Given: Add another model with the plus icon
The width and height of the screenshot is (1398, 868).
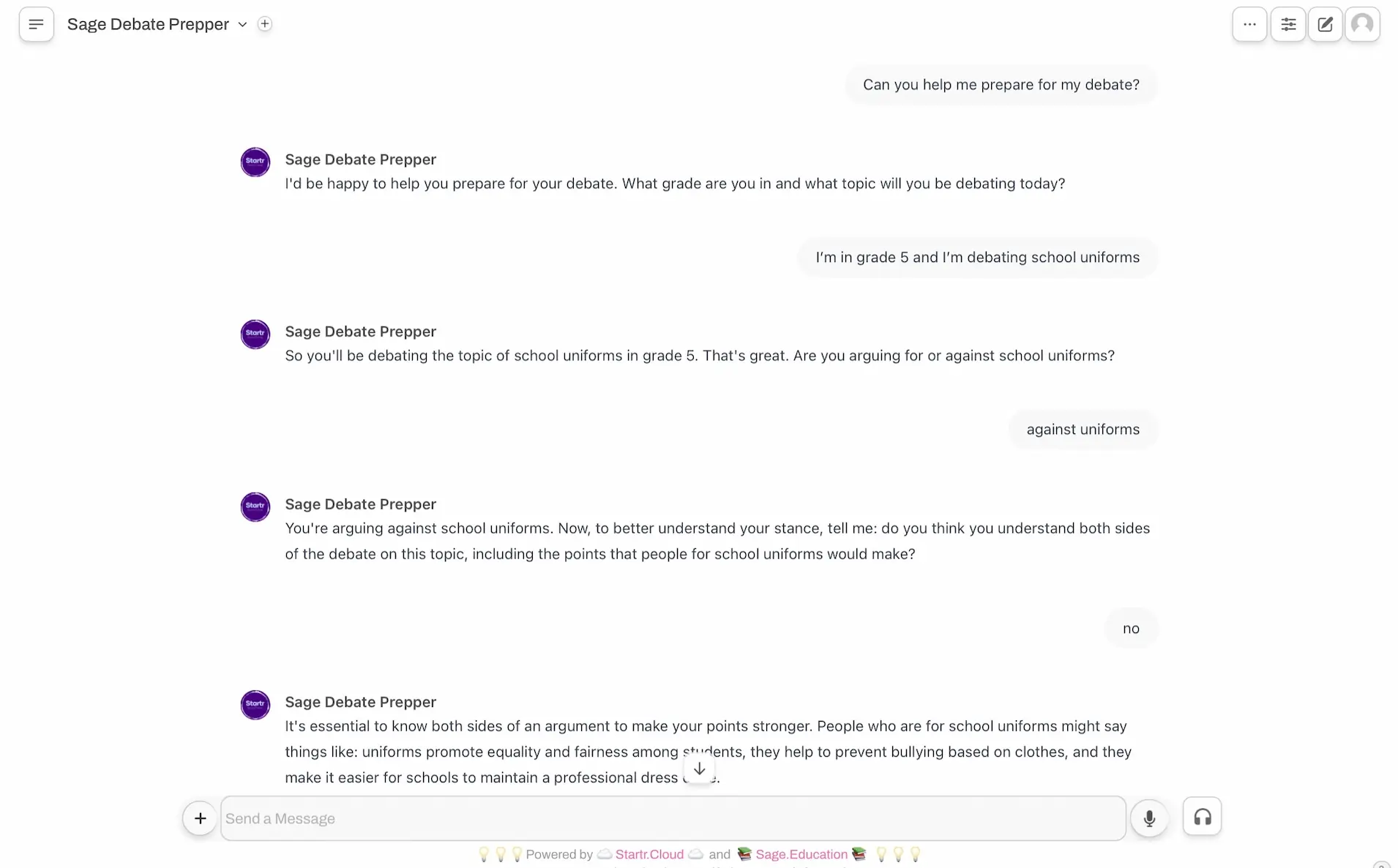Looking at the screenshot, I should 265,24.
